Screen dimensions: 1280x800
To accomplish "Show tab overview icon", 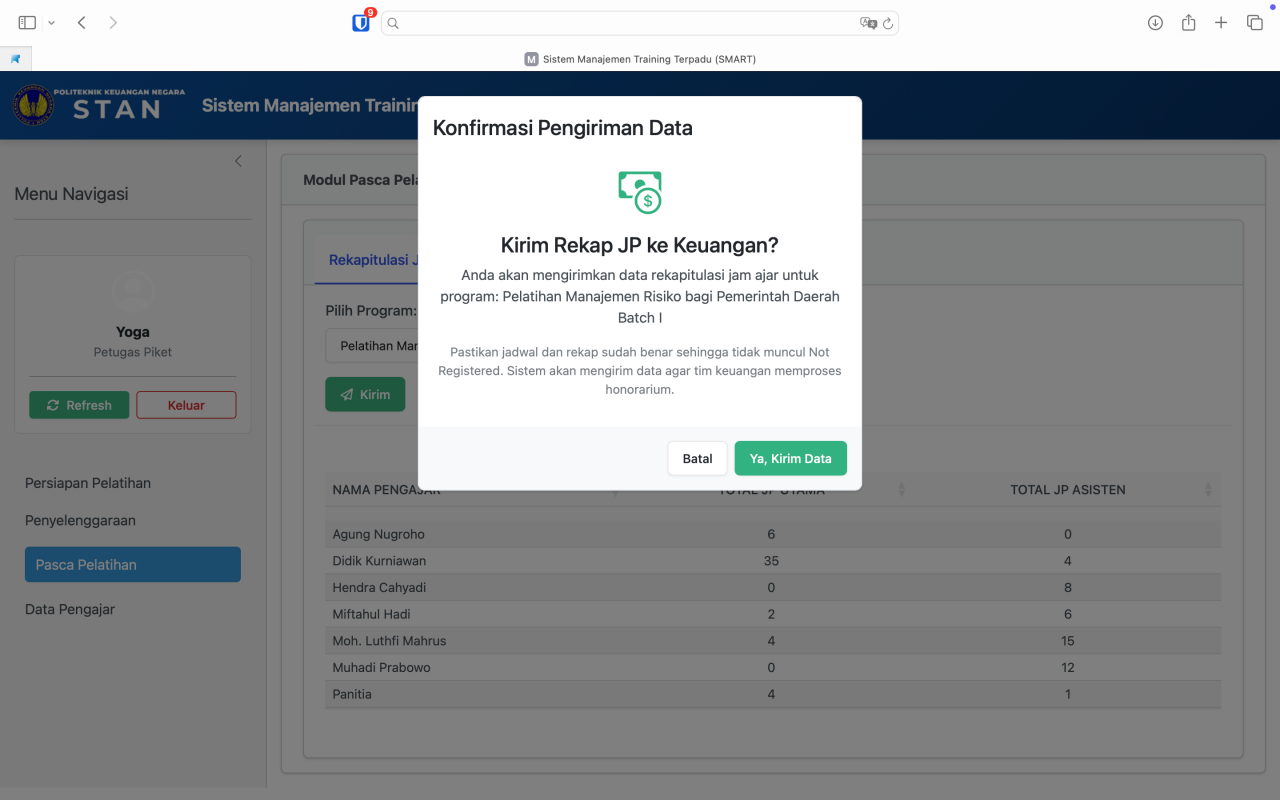I will [x=1254, y=23].
